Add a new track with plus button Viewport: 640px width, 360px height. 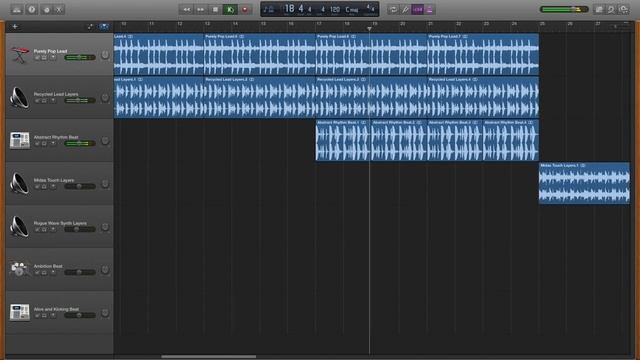pos(15,27)
